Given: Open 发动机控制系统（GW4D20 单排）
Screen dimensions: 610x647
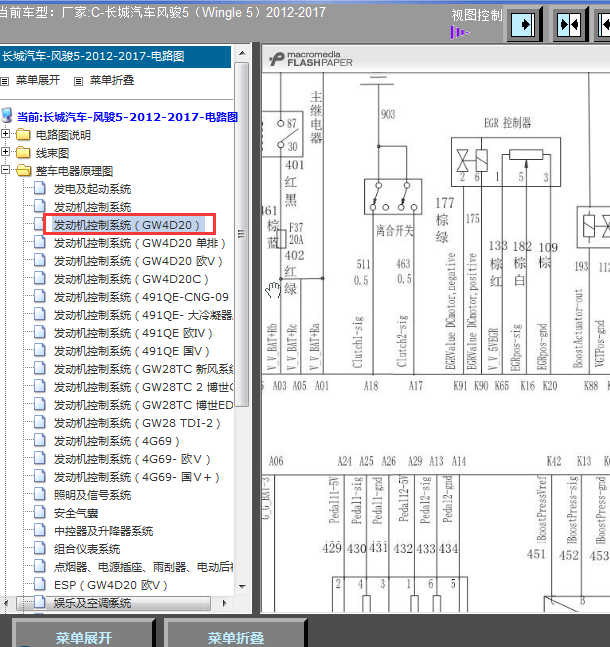Looking at the screenshot, I should 139,243.
